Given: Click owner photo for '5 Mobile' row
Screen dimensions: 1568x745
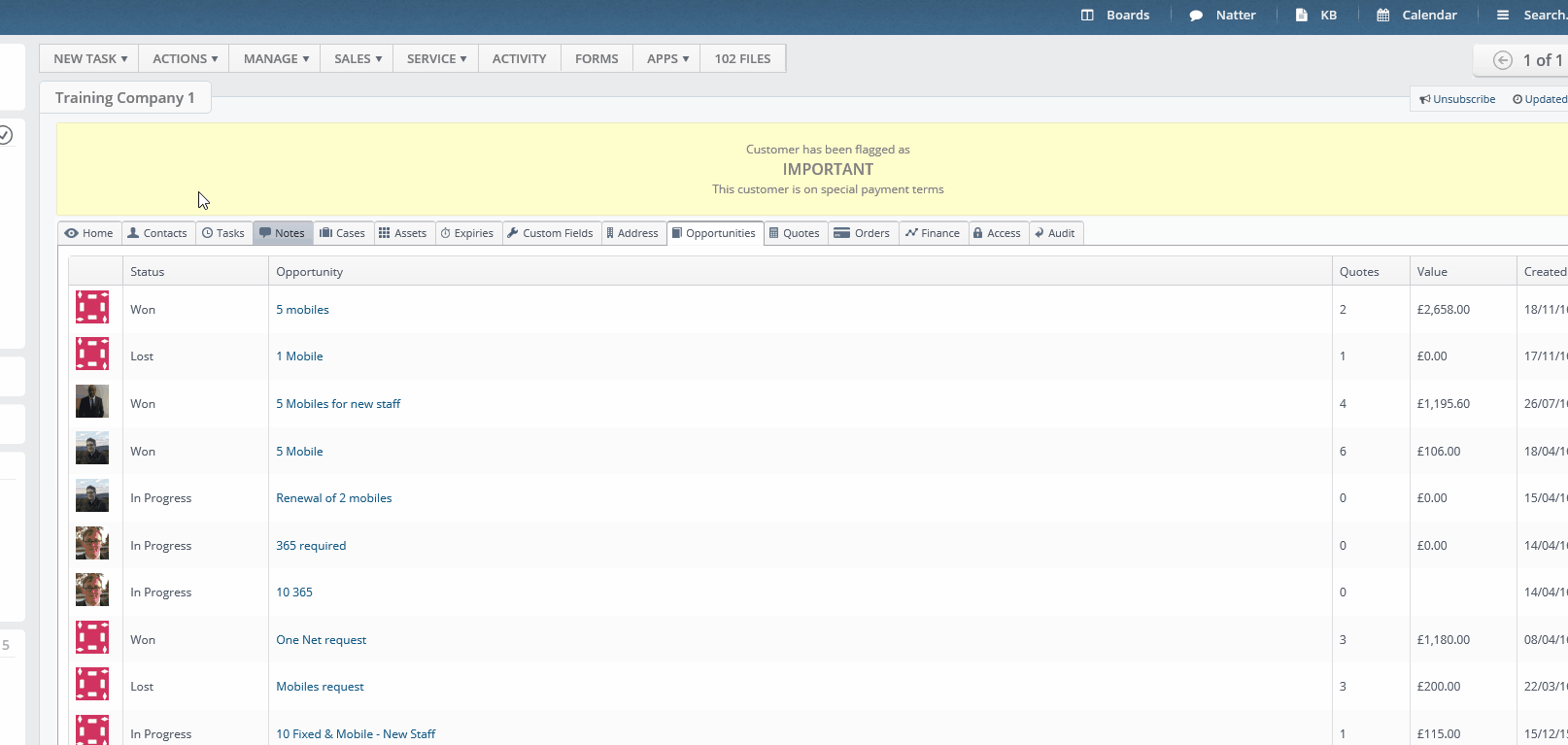Looking at the screenshot, I should 92,448.
